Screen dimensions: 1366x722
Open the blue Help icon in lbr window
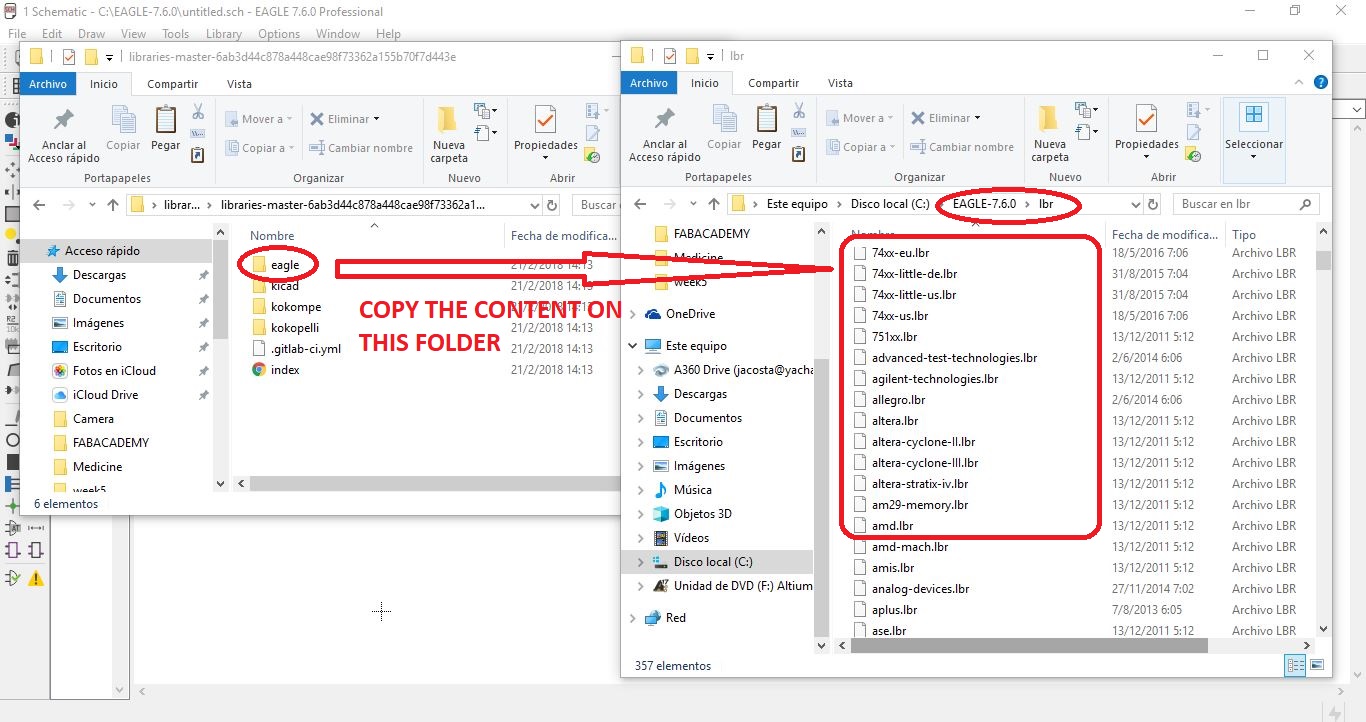tap(1321, 83)
